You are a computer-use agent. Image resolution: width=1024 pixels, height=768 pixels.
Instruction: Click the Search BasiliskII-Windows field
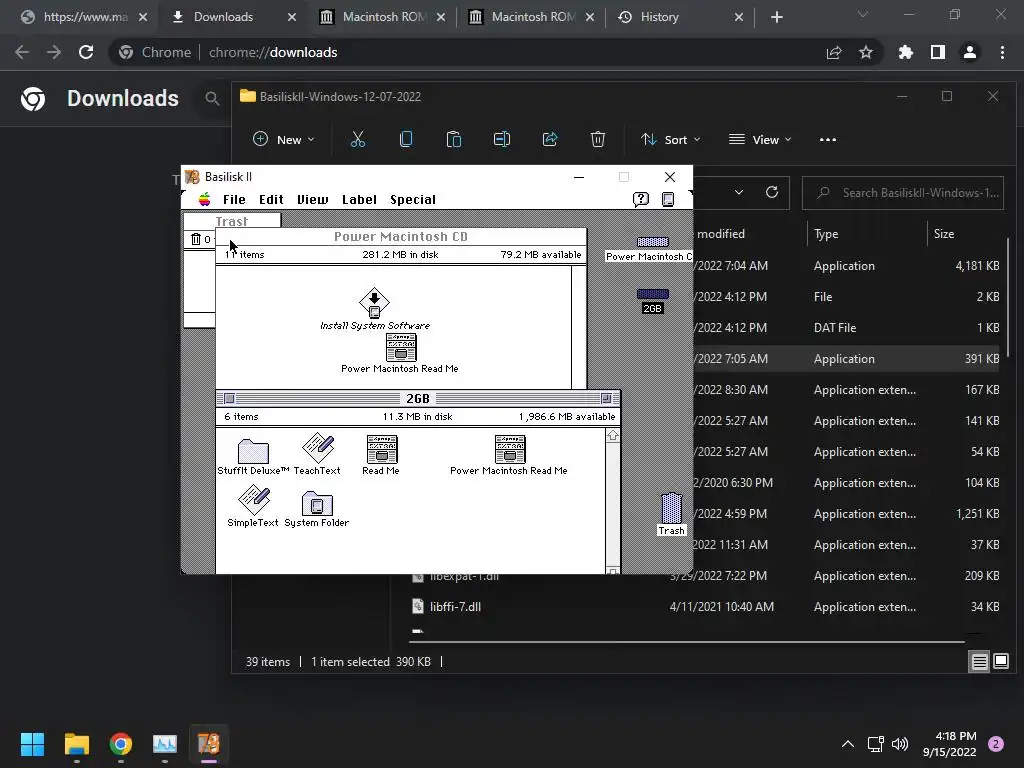903,193
